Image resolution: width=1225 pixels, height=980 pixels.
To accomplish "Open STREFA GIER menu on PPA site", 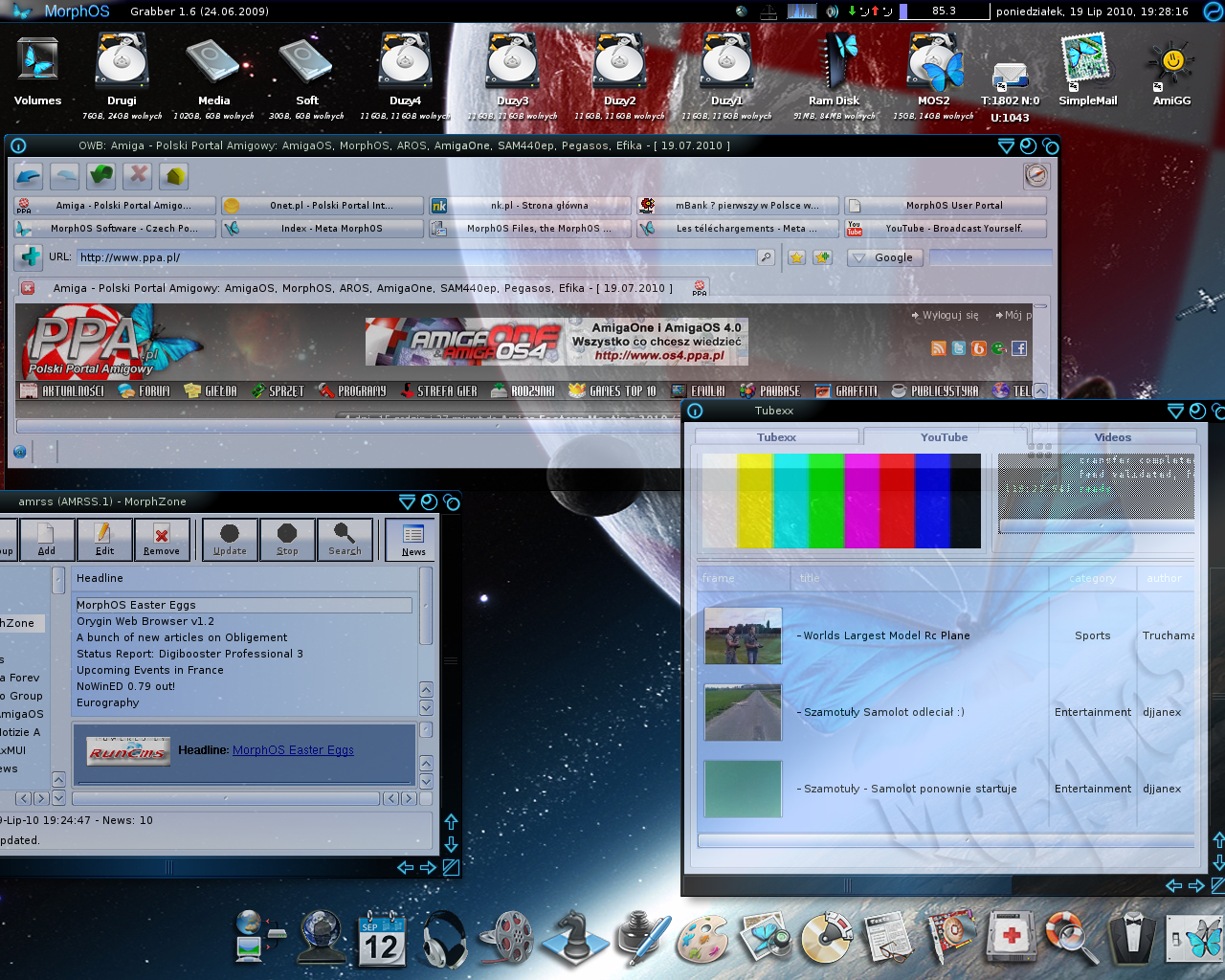I will coord(439,391).
